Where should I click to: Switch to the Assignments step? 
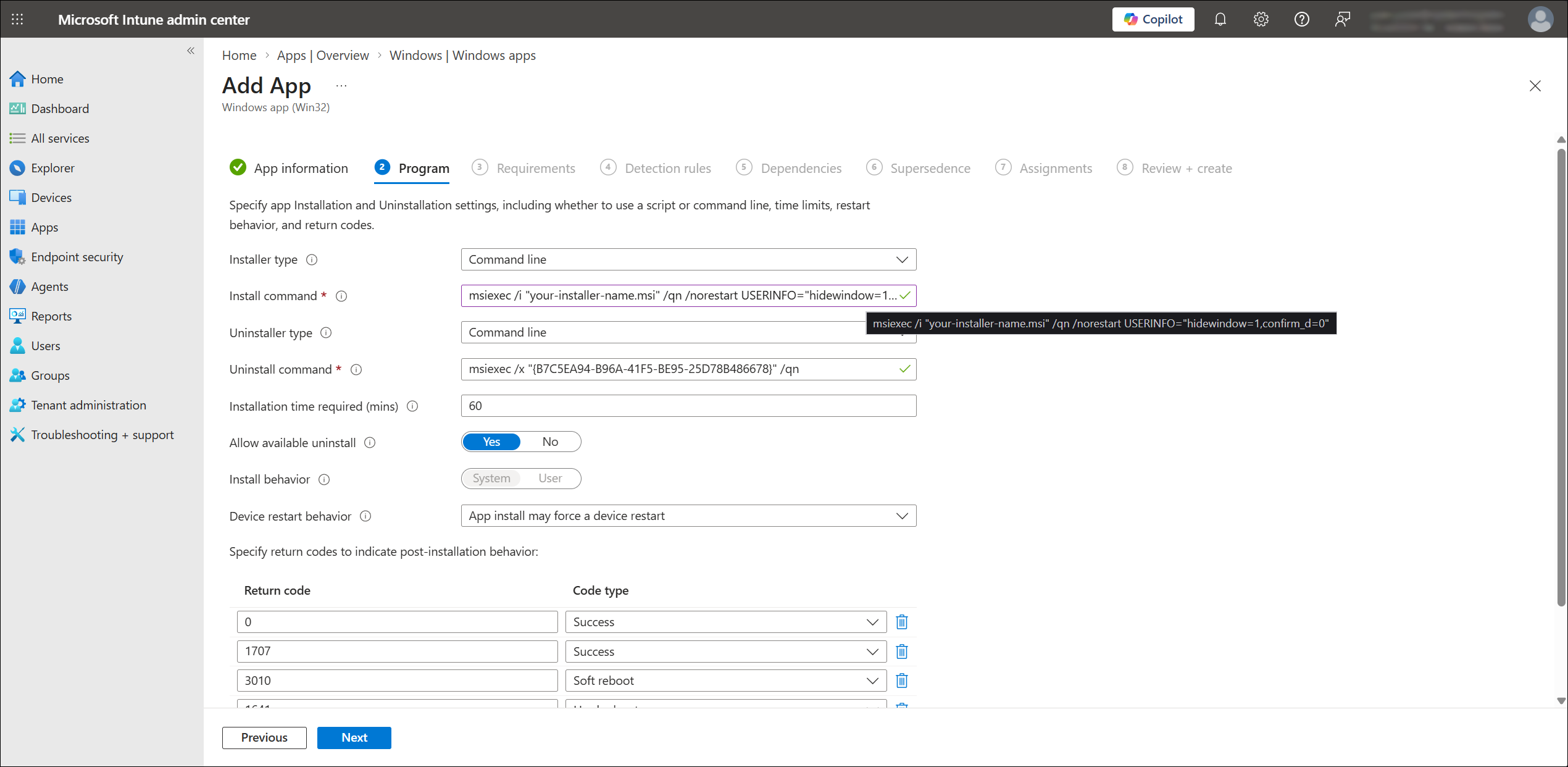click(1044, 168)
